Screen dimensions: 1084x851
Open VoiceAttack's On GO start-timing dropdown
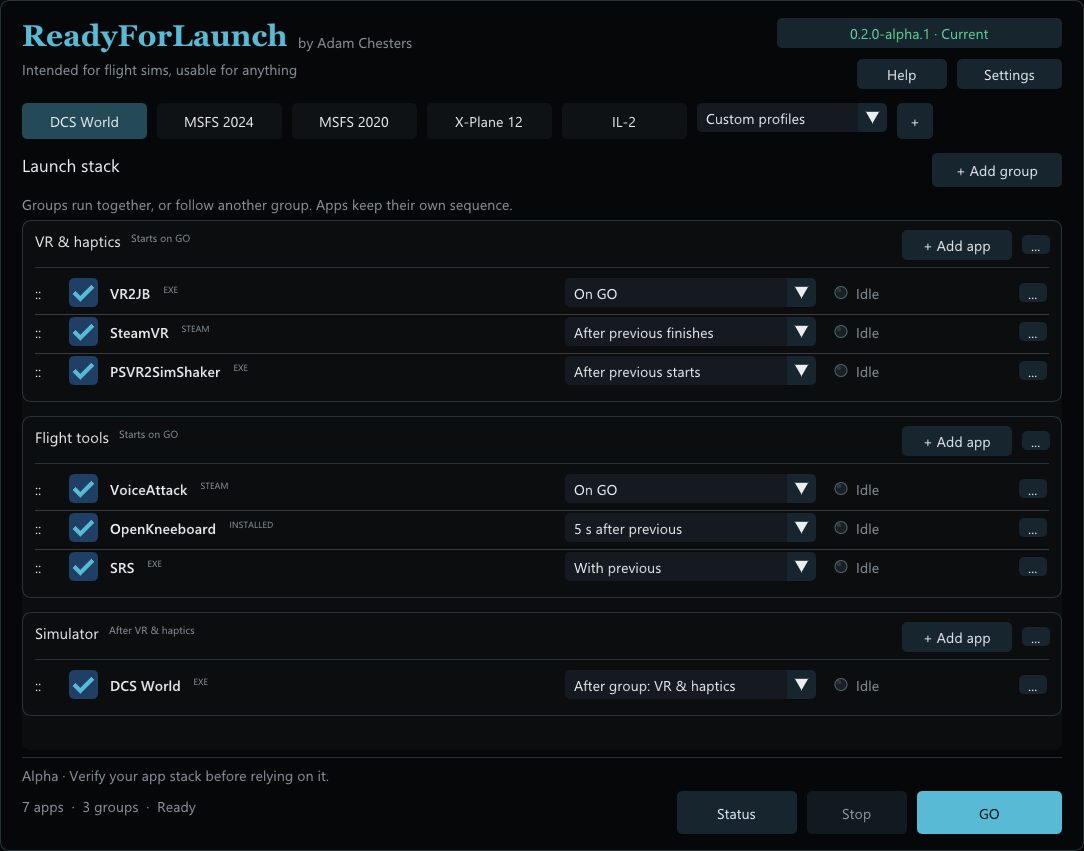pyautogui.click(x=690, y=489)
